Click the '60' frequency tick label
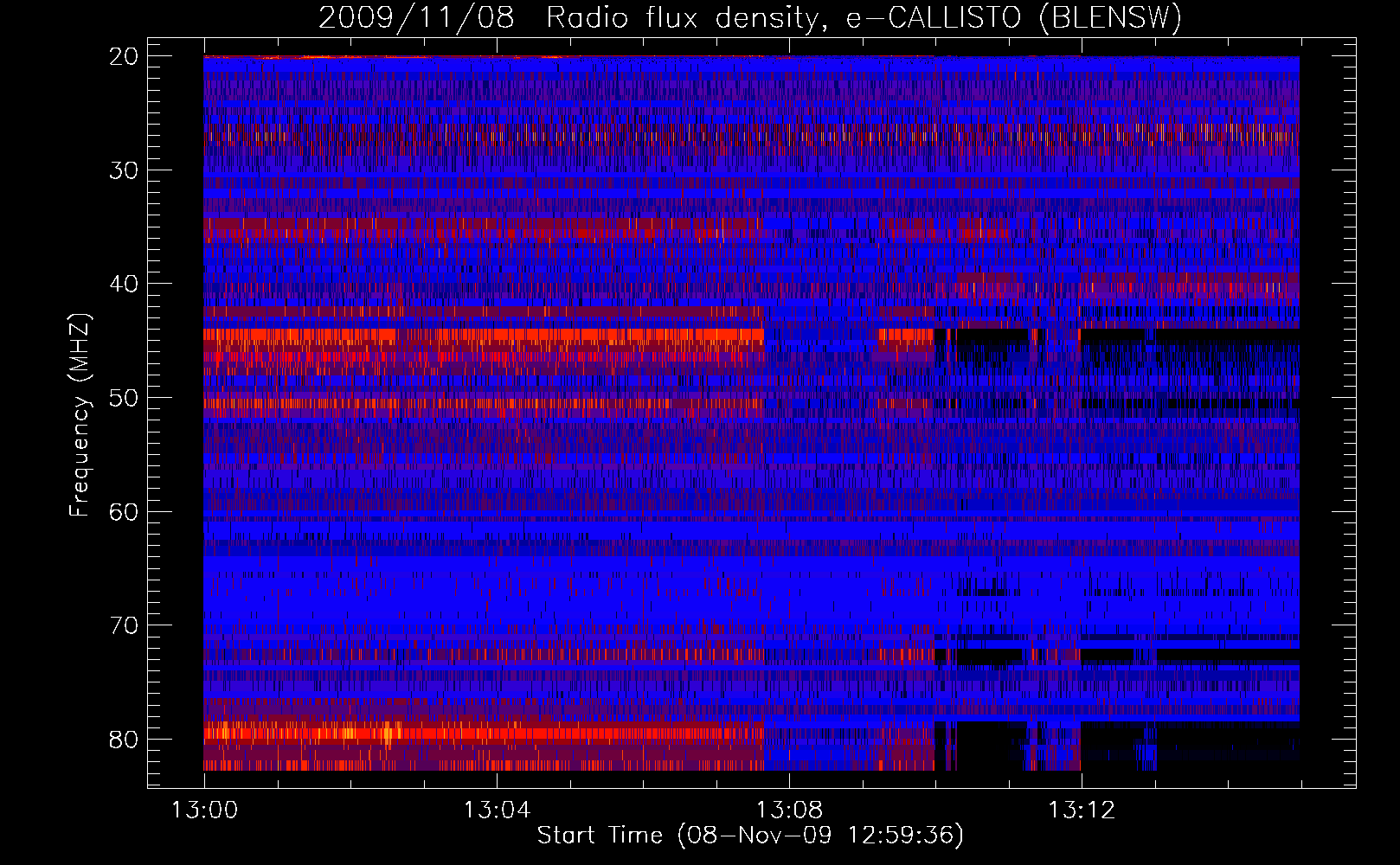The width and height of the screenshot is (1400, 865). tap(125, 512)
